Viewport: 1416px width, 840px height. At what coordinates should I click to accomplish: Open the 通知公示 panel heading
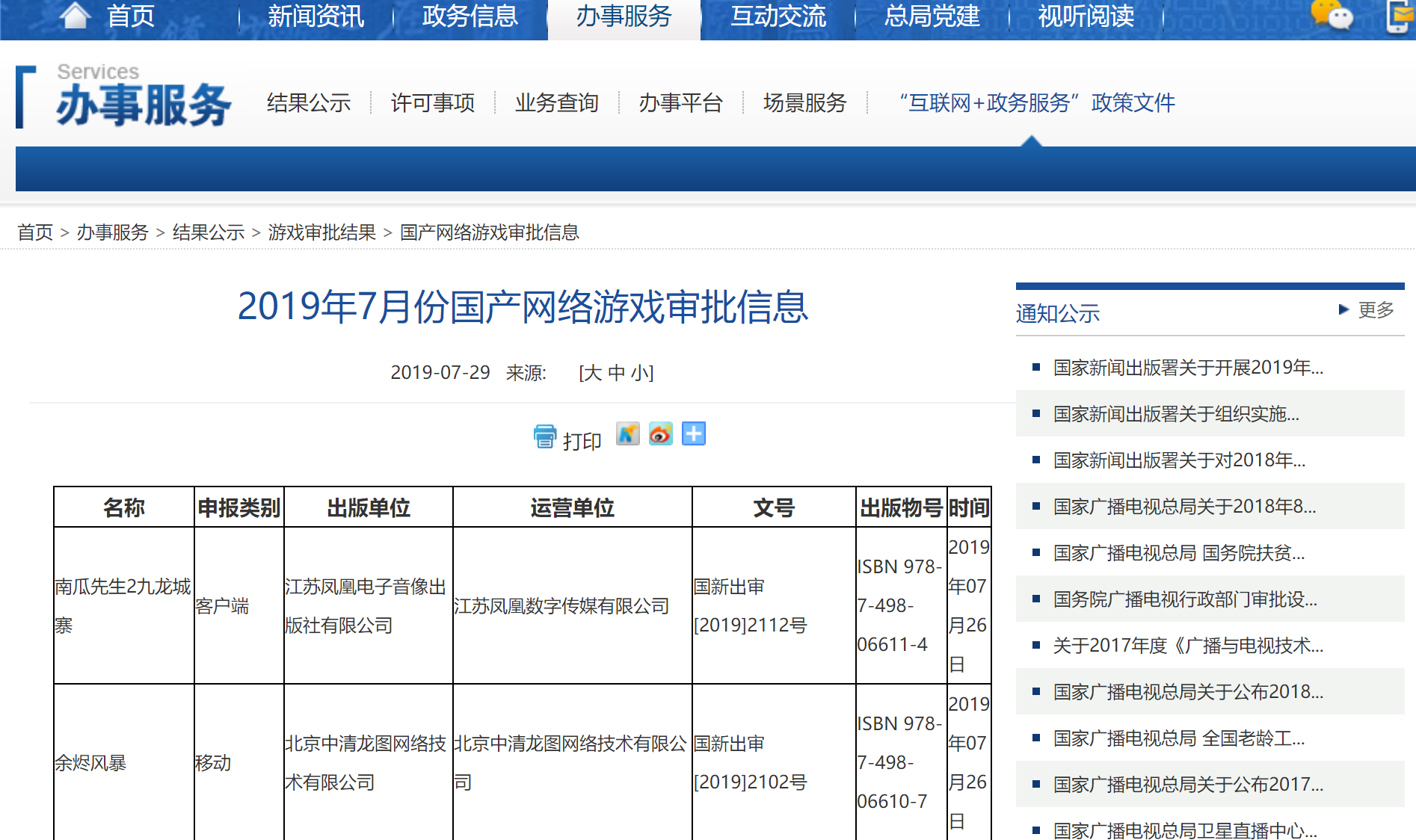coord(1058,313)
